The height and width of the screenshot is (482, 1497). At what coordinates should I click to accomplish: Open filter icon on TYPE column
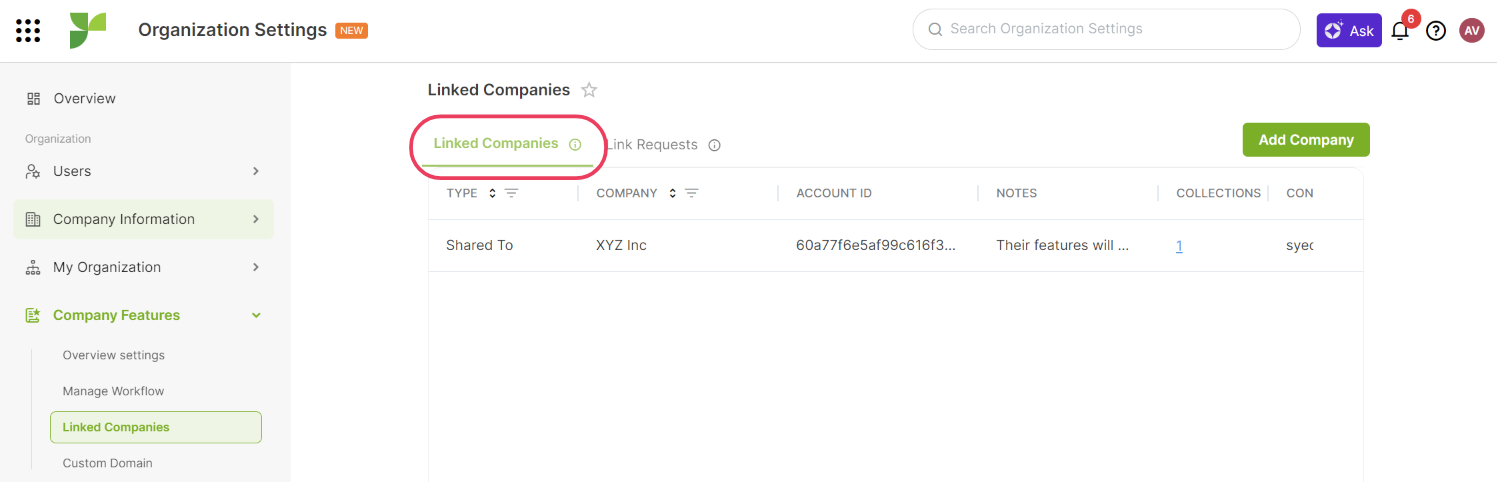coord(511,193)
